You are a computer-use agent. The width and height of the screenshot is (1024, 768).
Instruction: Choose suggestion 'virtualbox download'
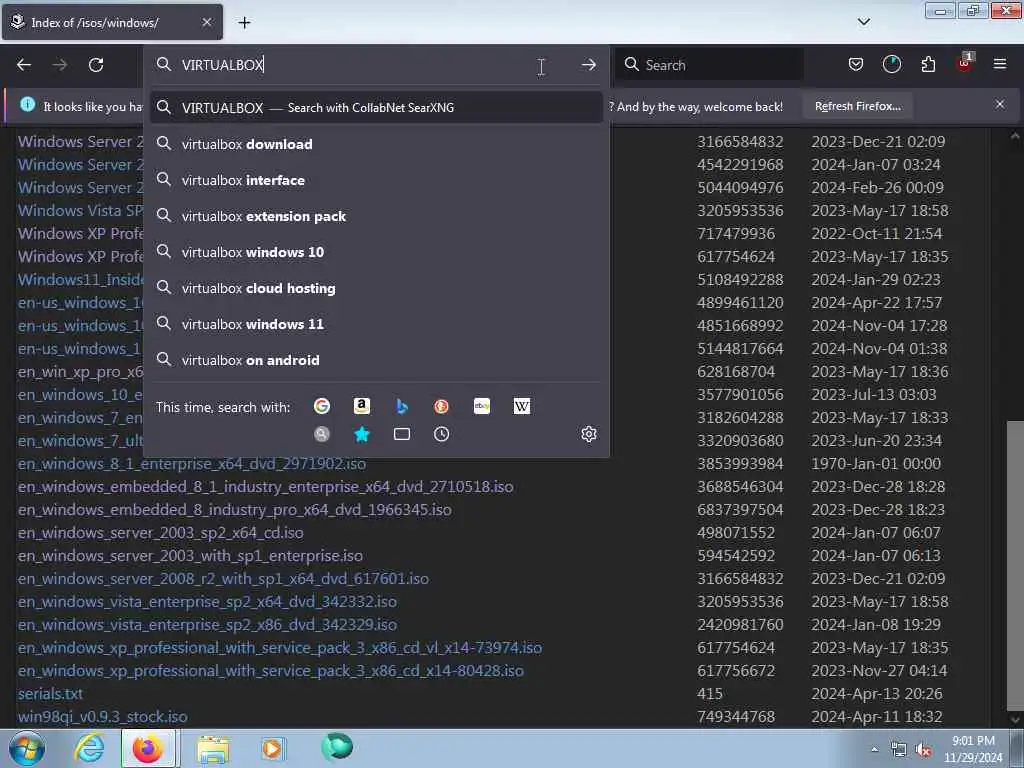[376, 144]
